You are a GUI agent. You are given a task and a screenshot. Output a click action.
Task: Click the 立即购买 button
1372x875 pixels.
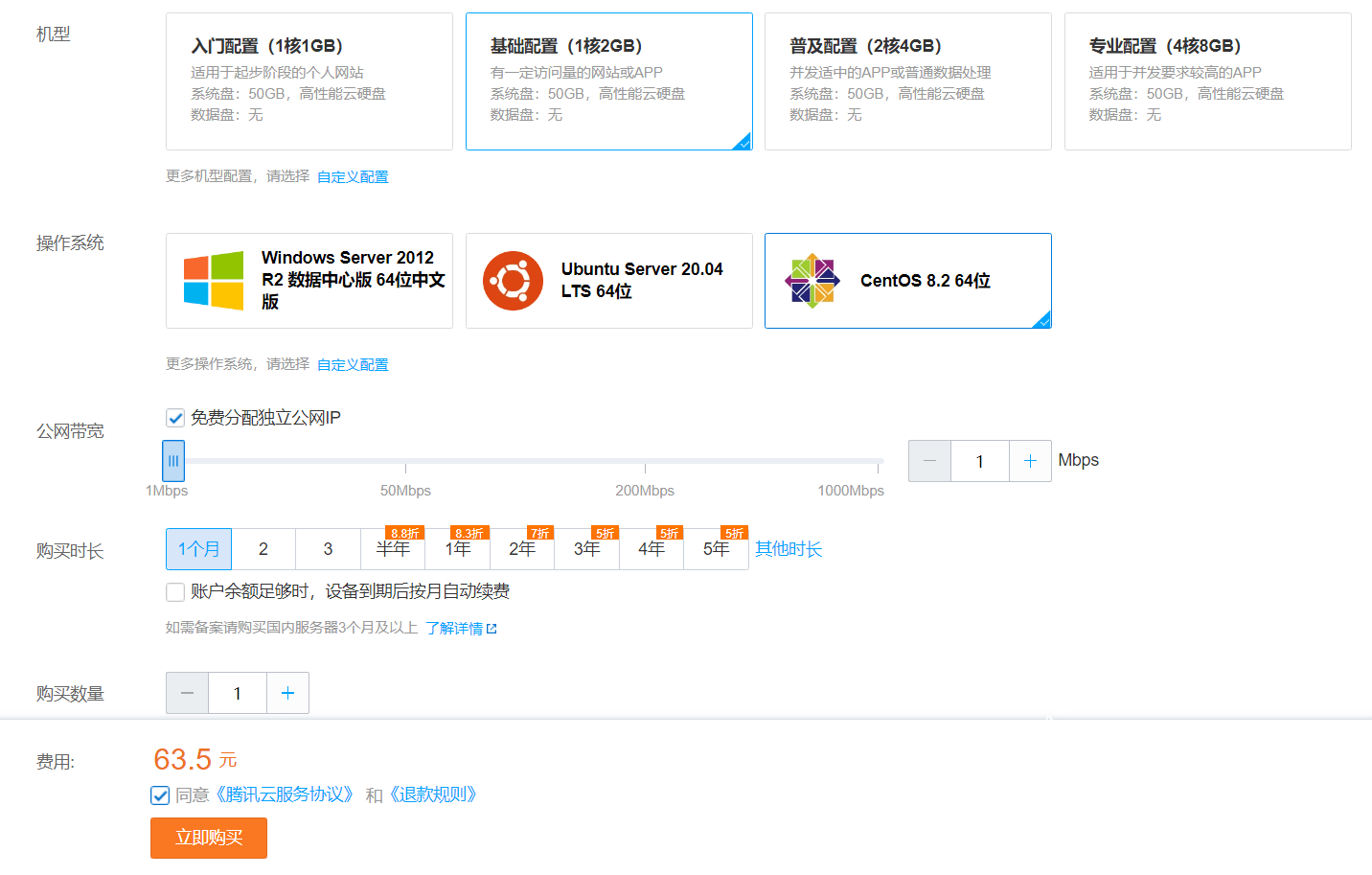click(209, 838)
